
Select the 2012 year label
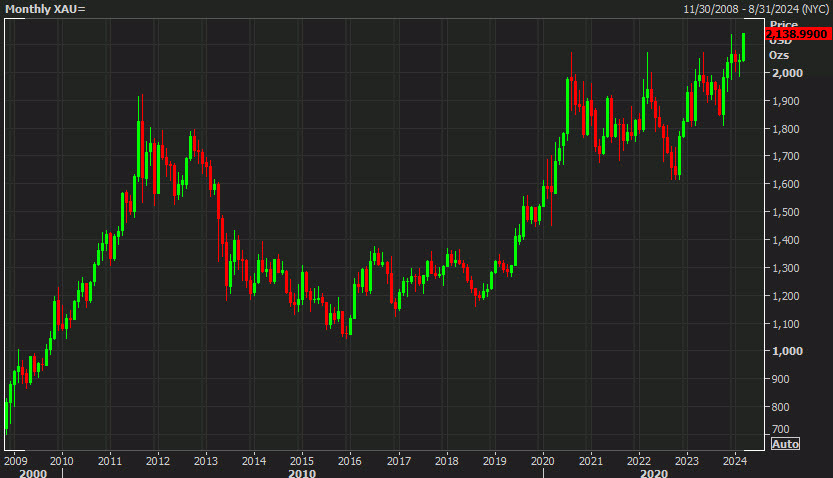158,461
